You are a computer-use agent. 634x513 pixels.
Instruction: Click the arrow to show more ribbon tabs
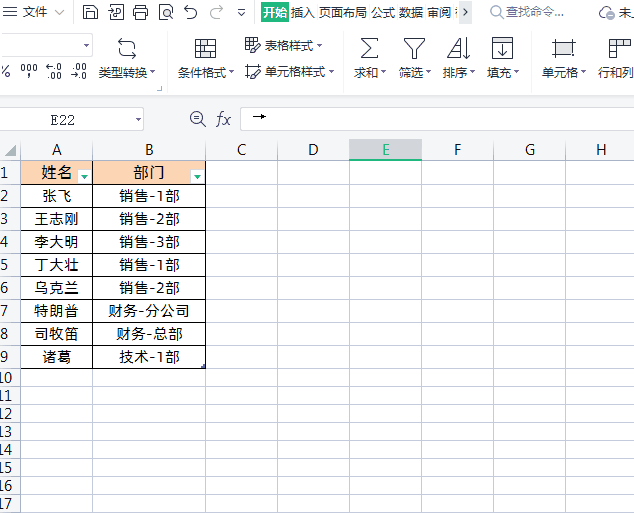point(465,12)
